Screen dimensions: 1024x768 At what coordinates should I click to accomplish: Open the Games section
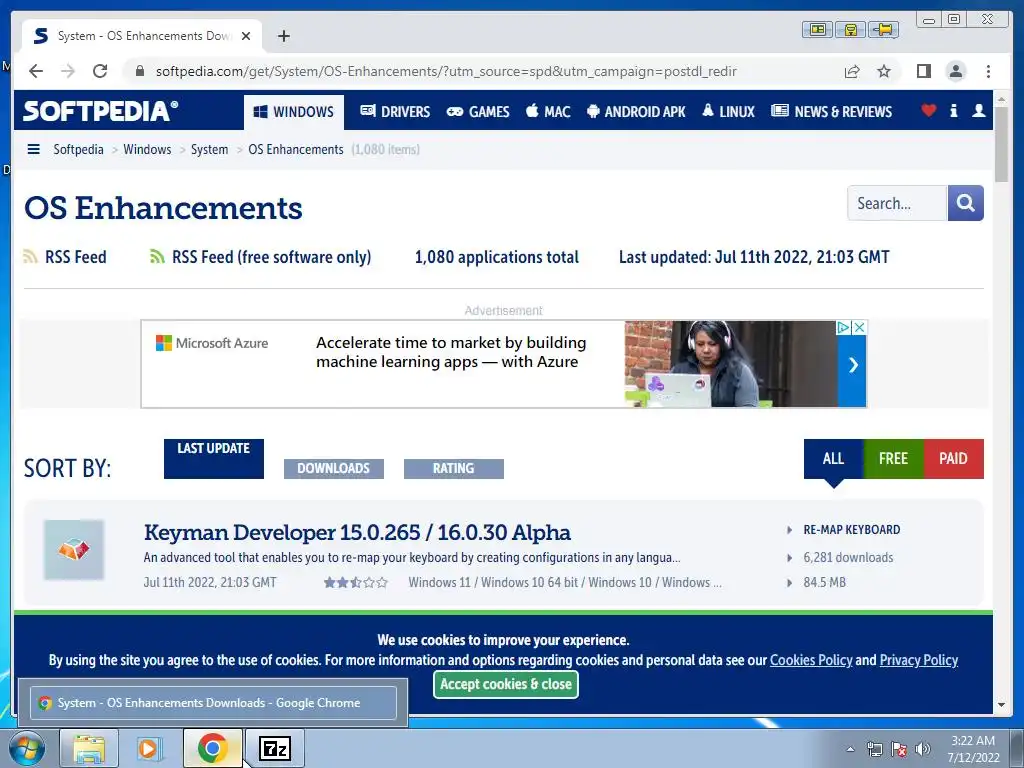point(478,112)
